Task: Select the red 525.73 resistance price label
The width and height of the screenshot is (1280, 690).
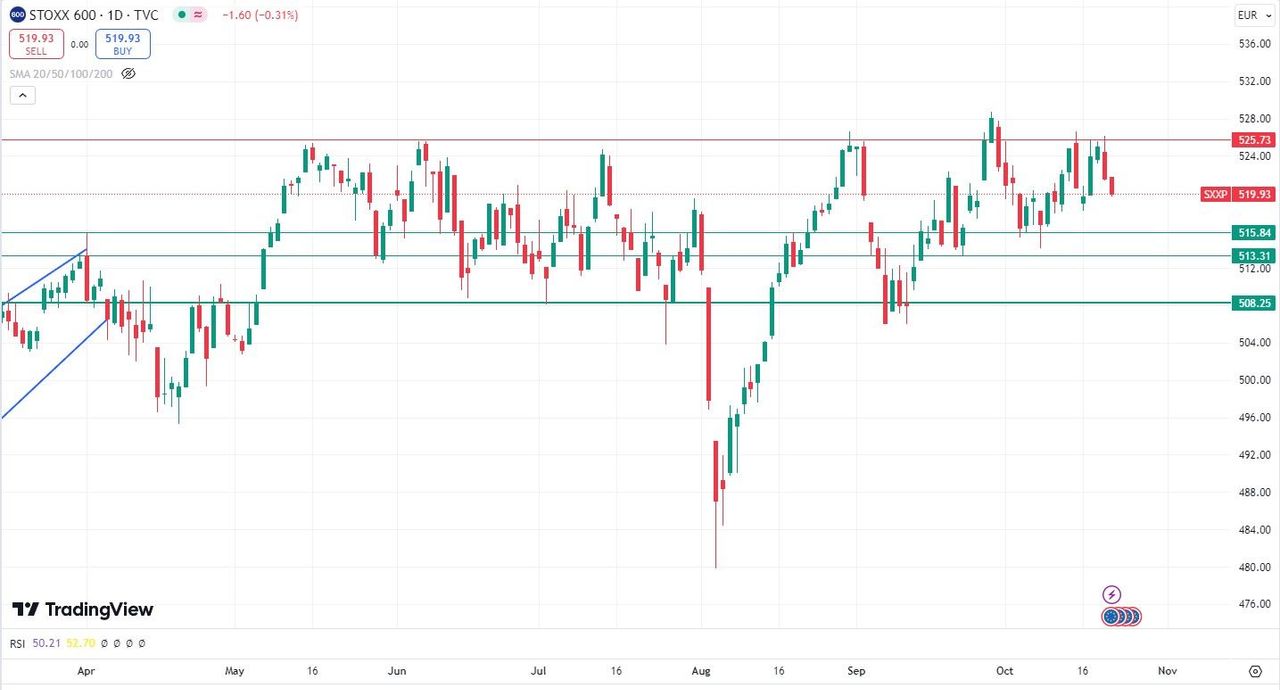Action: click(x=1253, y=140)
